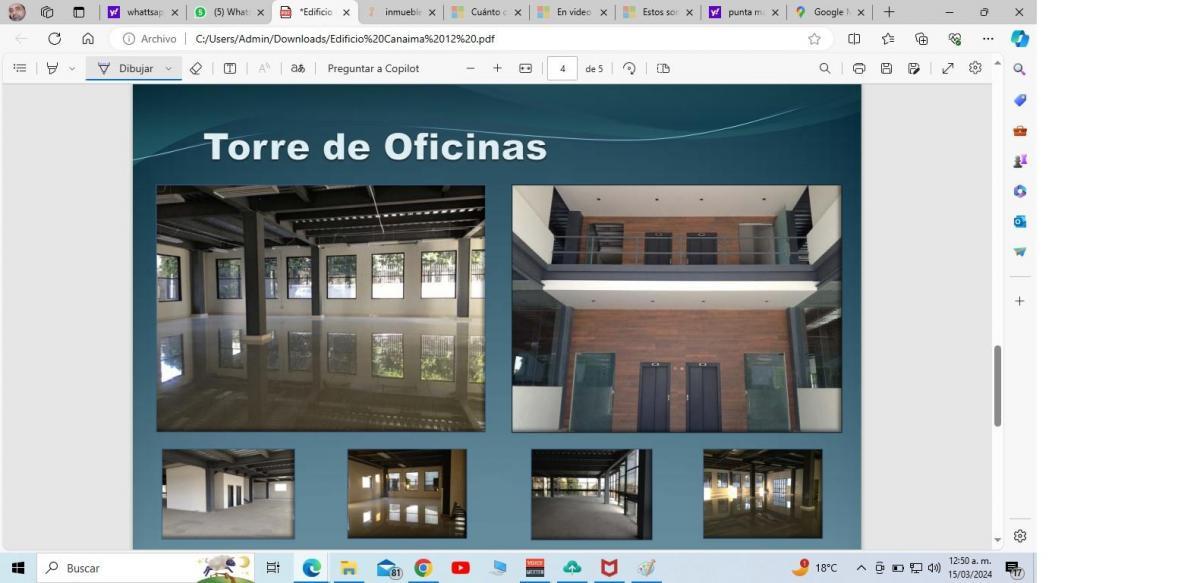Screen dimensions: 1200x583
Task: Open the highlight pen tool
Action: click(x=52, y=68)
